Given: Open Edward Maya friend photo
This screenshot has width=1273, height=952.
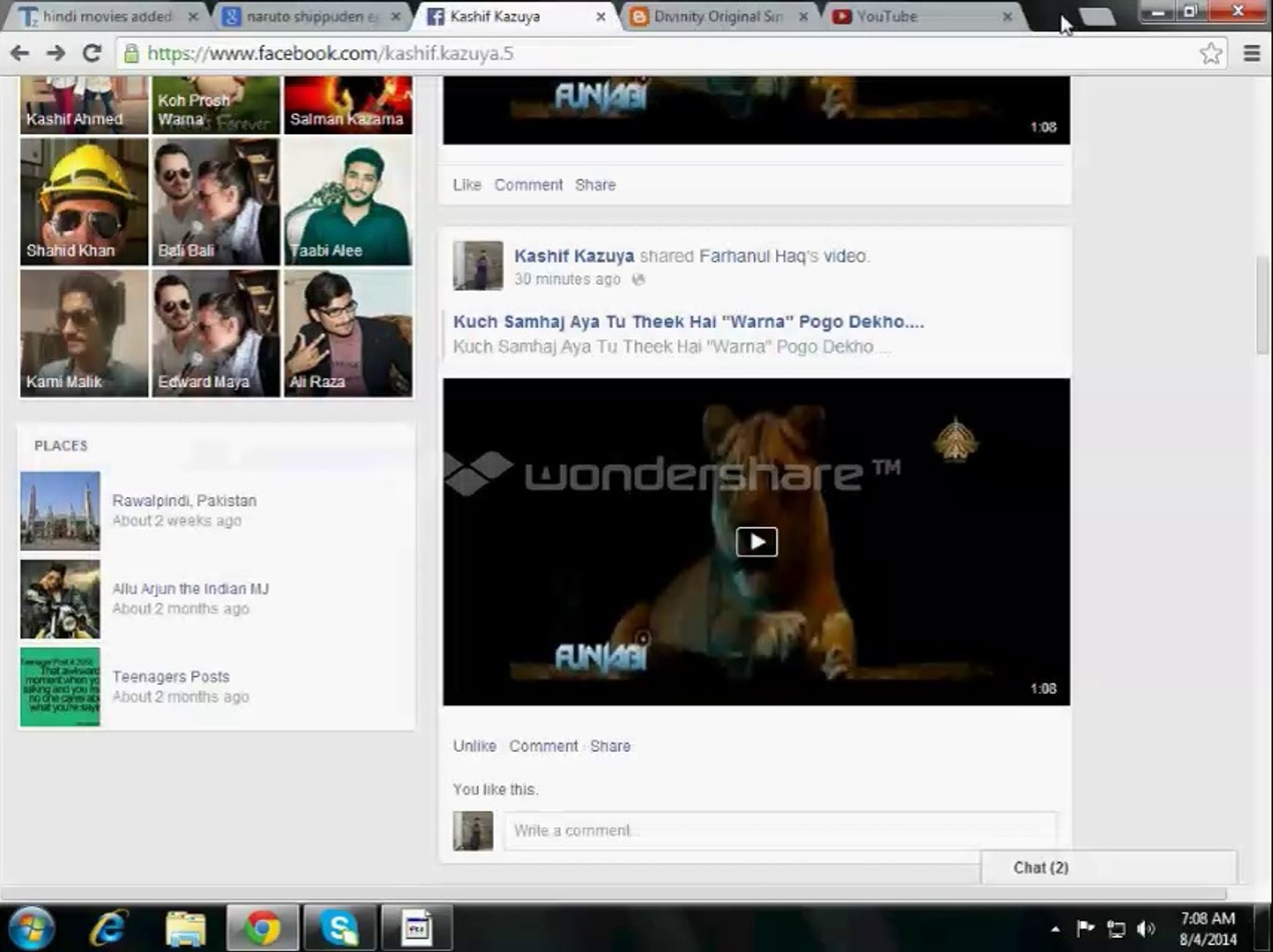Looking at the screenshot, I should coord(216,333).
